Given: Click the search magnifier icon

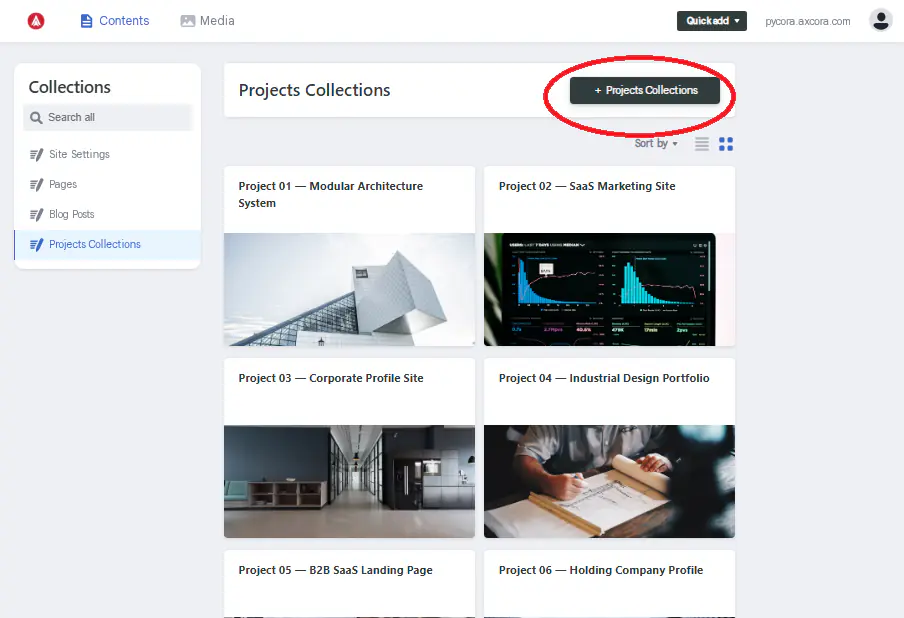Looking at the screenshot, I should (x=36, y=118).
